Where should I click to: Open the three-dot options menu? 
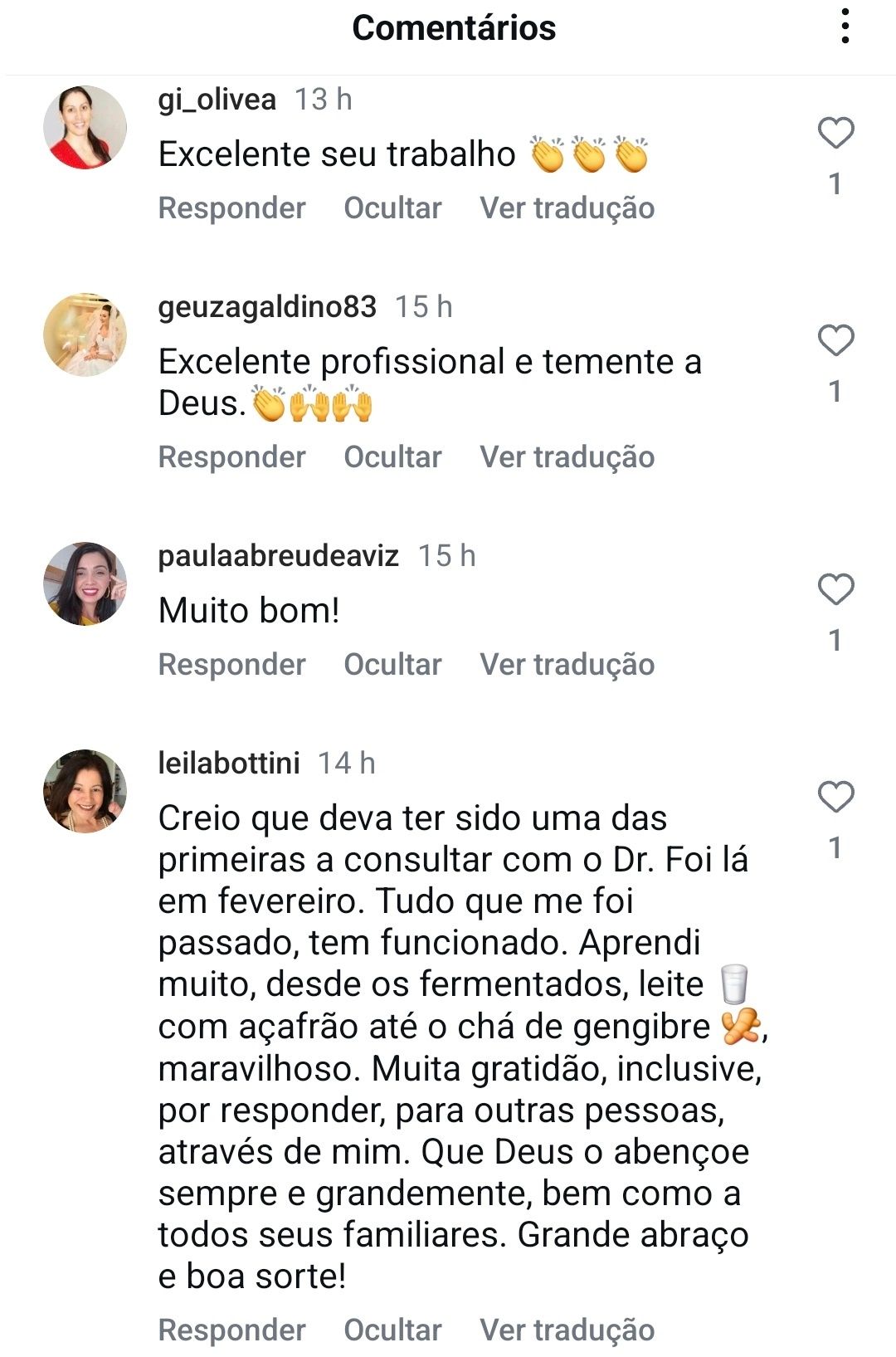click(845, 27)
